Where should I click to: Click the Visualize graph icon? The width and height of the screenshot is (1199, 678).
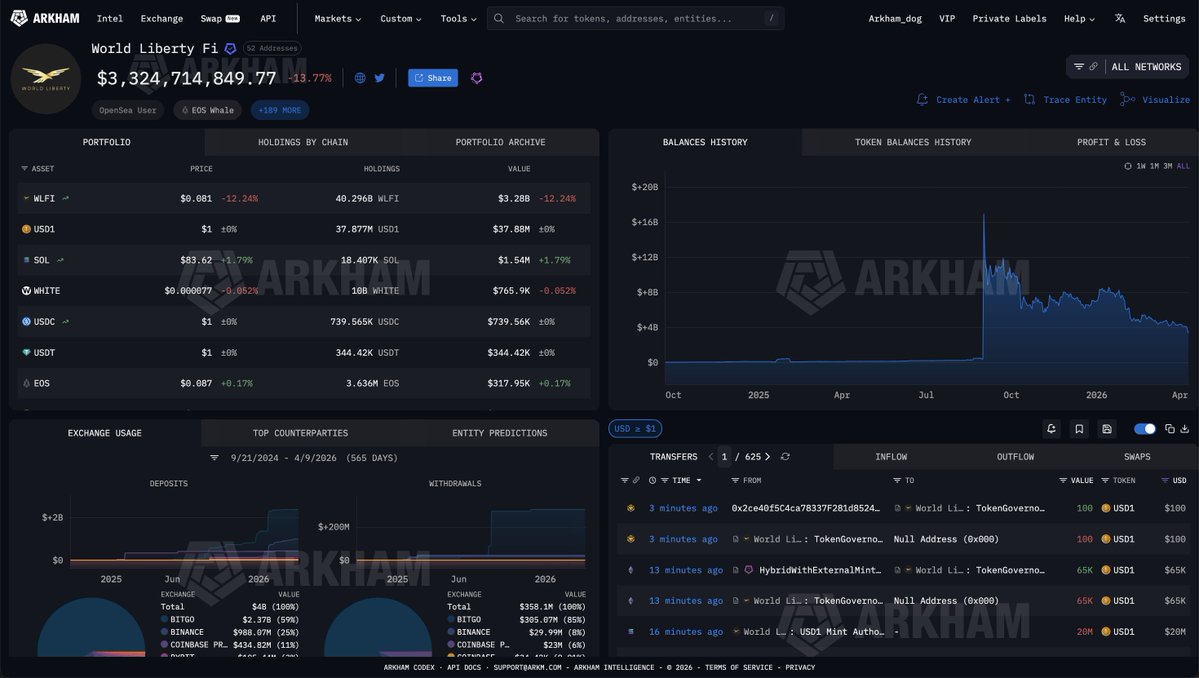[1127, 99]
